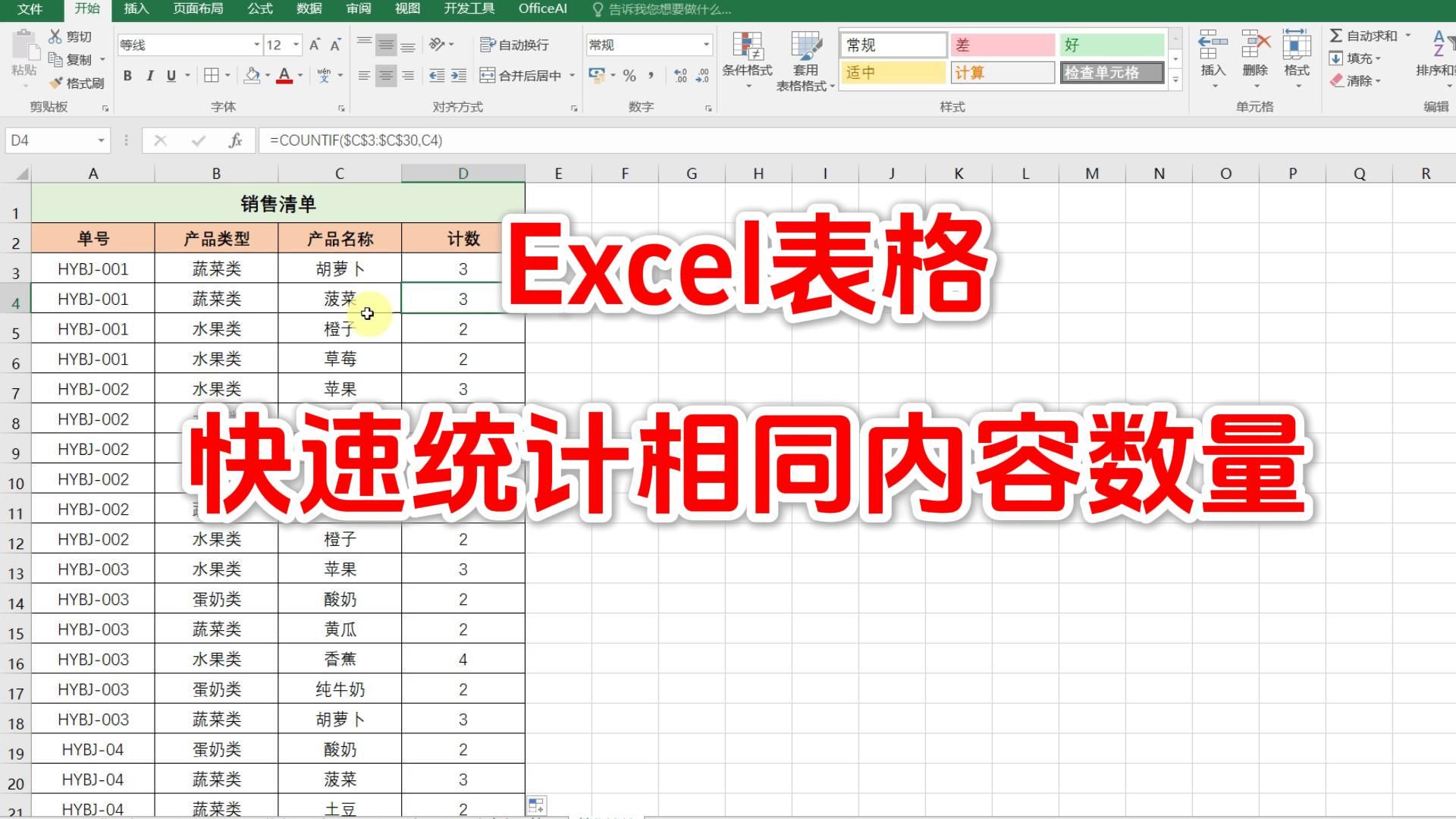Click the formula bar with COUNTIF formula
1456x819 pixels.
[857, 140]
